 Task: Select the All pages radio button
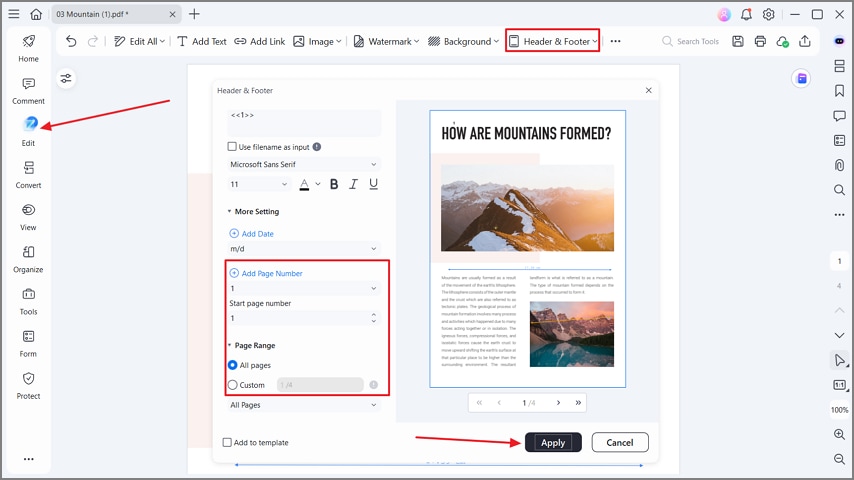[233, 365]
